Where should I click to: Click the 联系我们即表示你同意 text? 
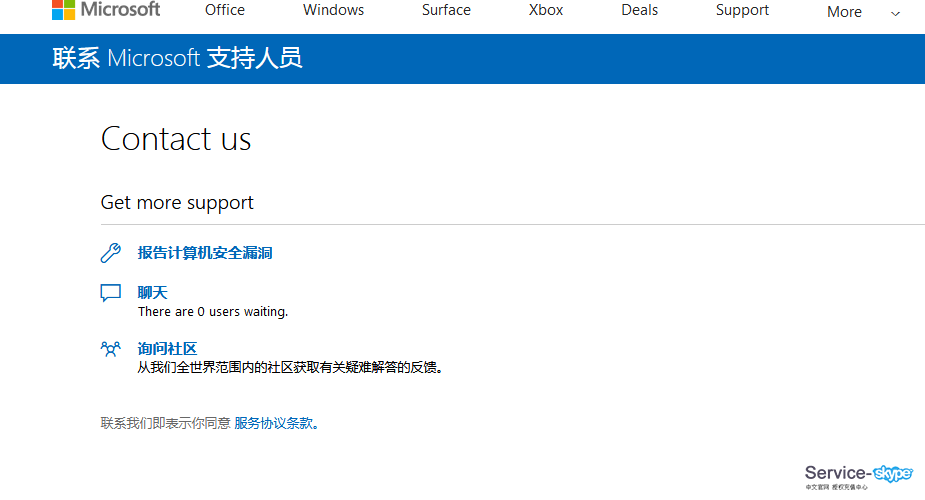pos(165,423)
